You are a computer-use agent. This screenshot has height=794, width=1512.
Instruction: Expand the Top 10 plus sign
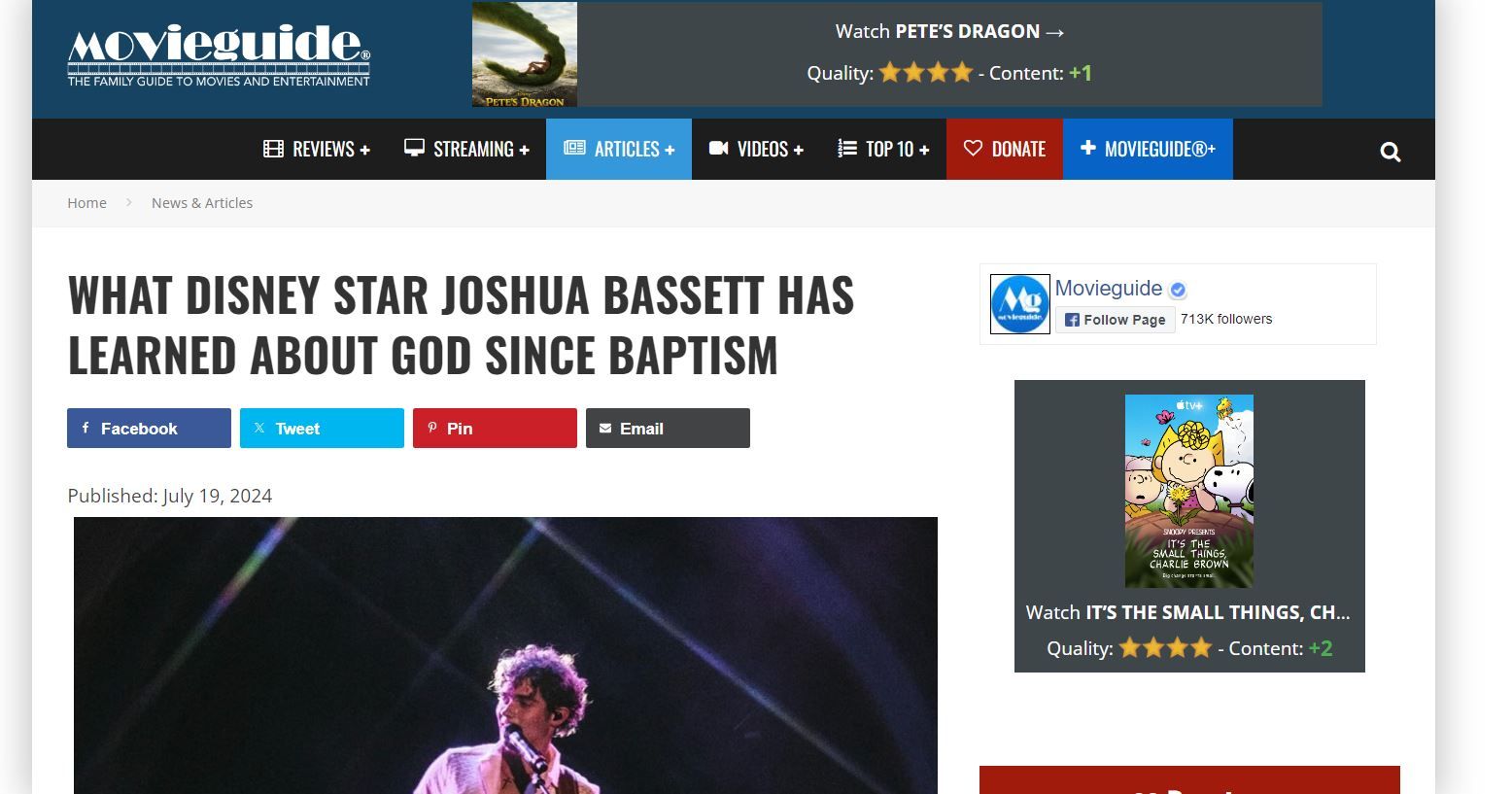click(x=923, y=150)
